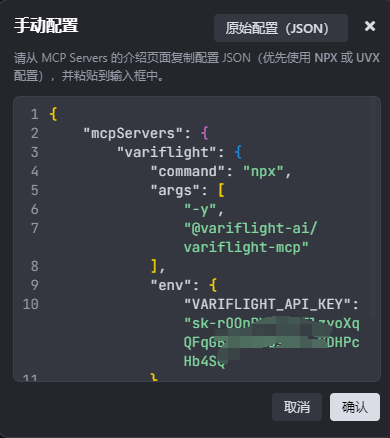
Task: Select line number 7 in the gutter
Action: pos(35,228)
